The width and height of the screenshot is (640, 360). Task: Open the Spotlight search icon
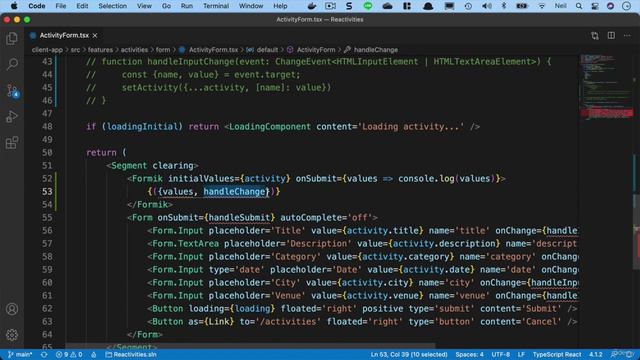[x=579, y=6]
